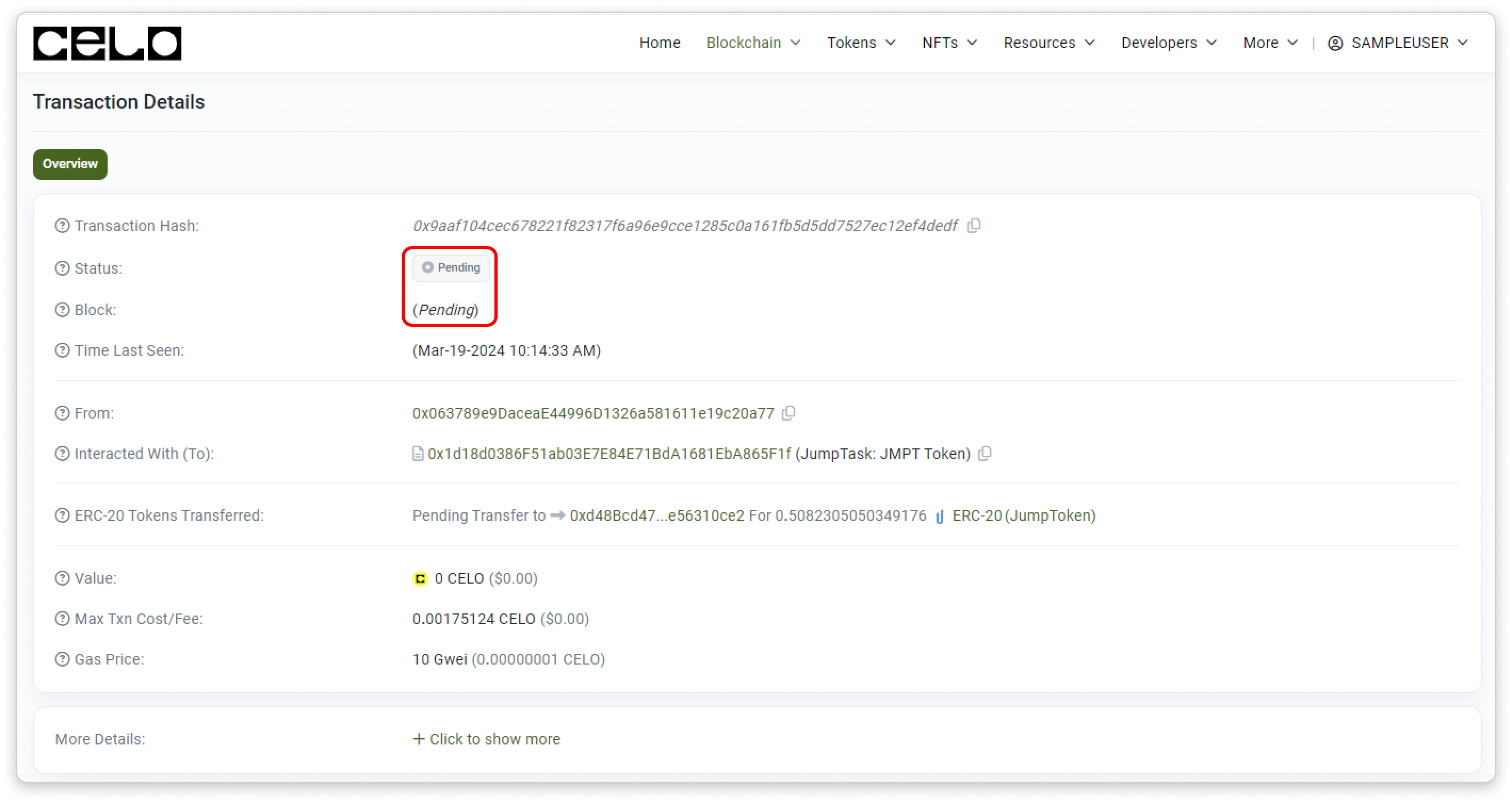Copy the transaction hash
This screenshot has width=1512, height=803.
(974, 226)
